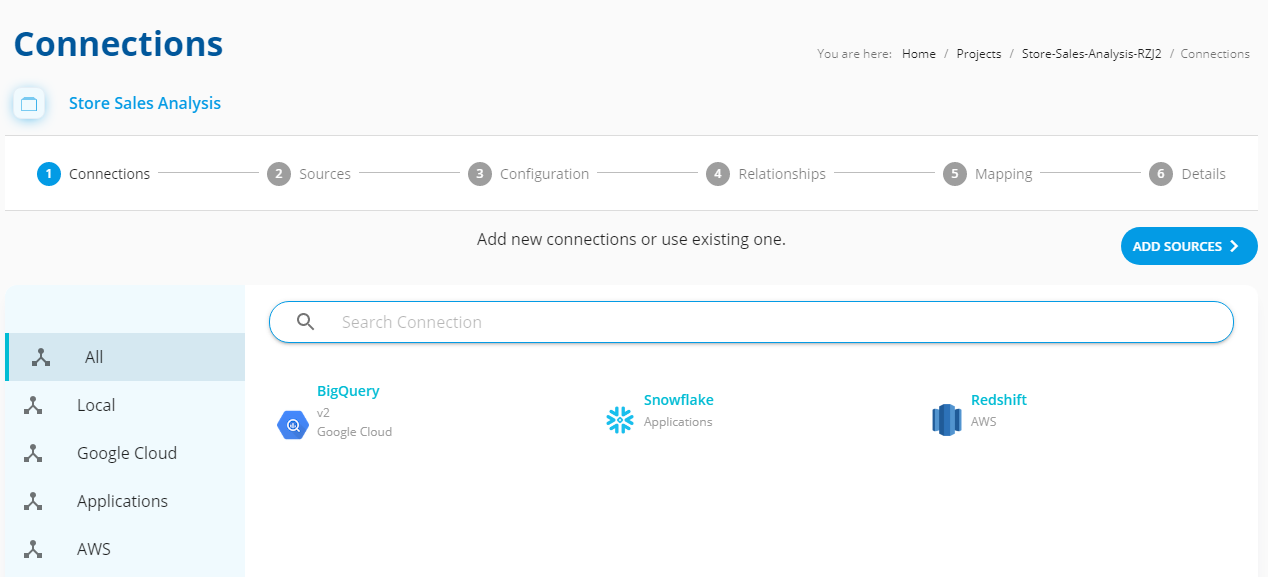
Task: Click the 'v2' text under BigQuery
Action: point(323,412)
